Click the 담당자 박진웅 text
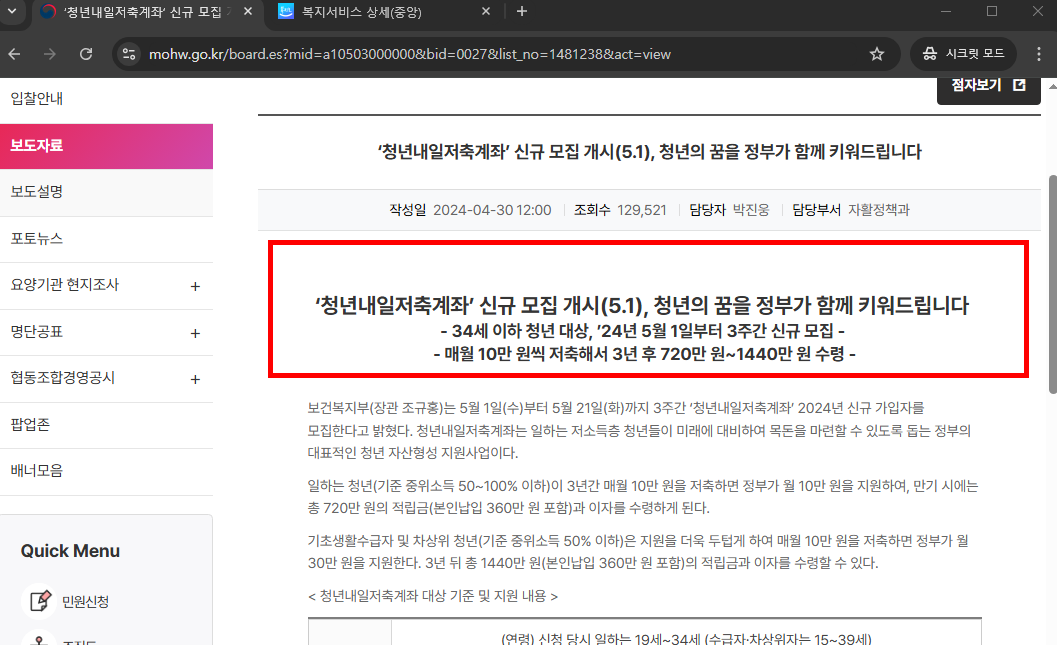Viewport: 1057px width, 645px height. pyautogui.click(x=729, y=210)
